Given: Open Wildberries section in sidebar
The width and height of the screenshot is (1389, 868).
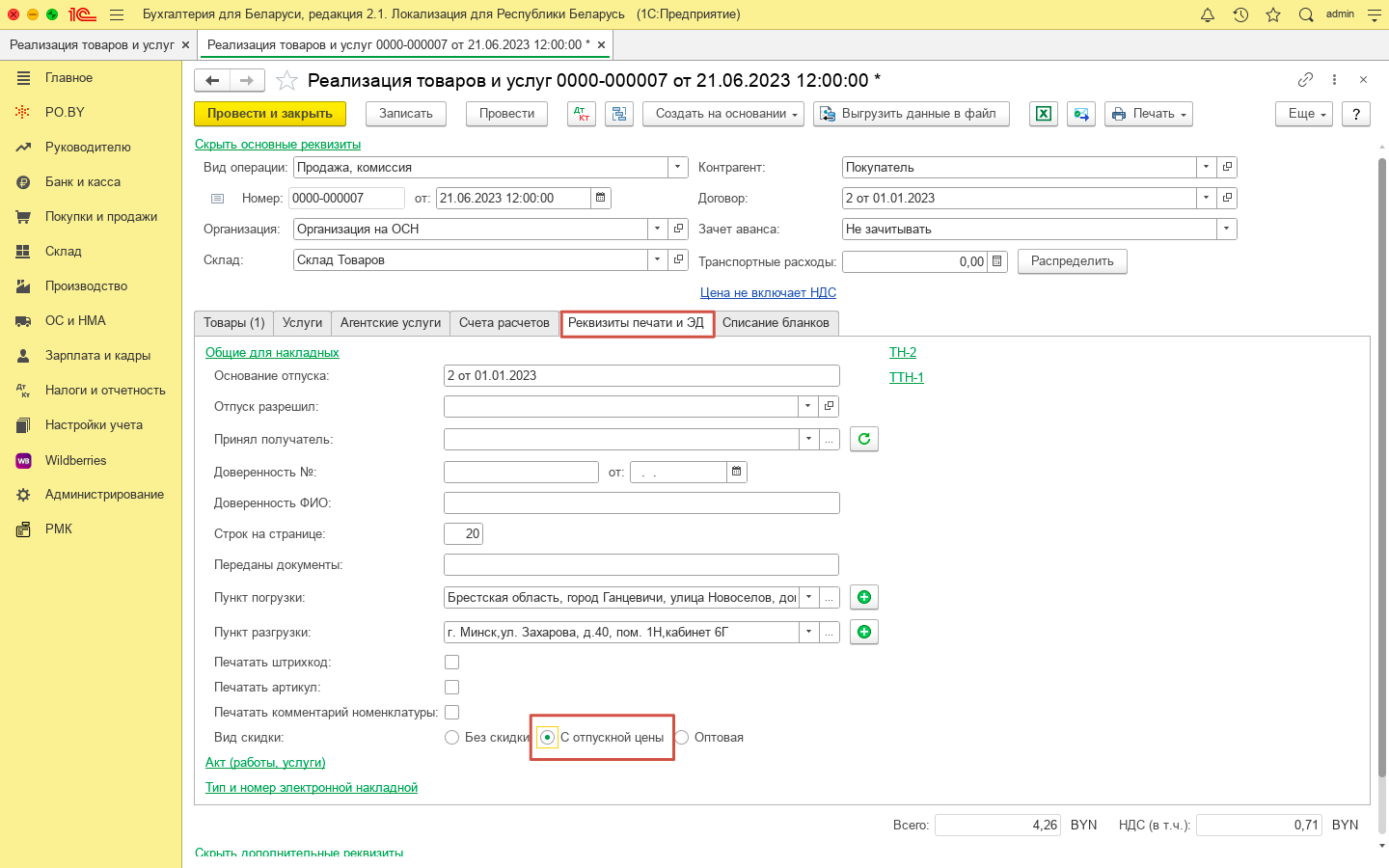Looking at the screenshot, I should click(x=91, y=460).
